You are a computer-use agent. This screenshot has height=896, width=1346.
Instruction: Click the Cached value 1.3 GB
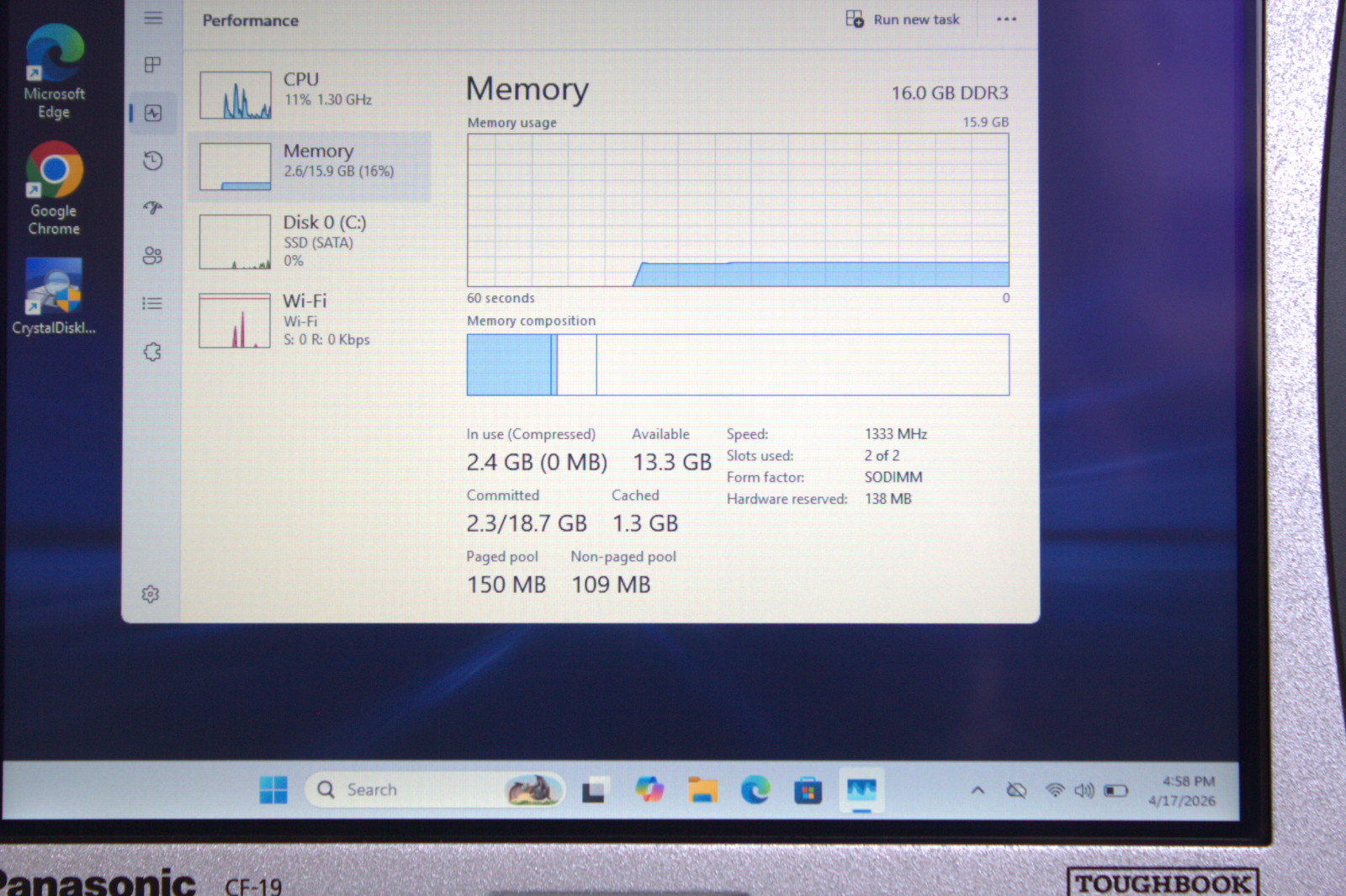click(645, 523)
